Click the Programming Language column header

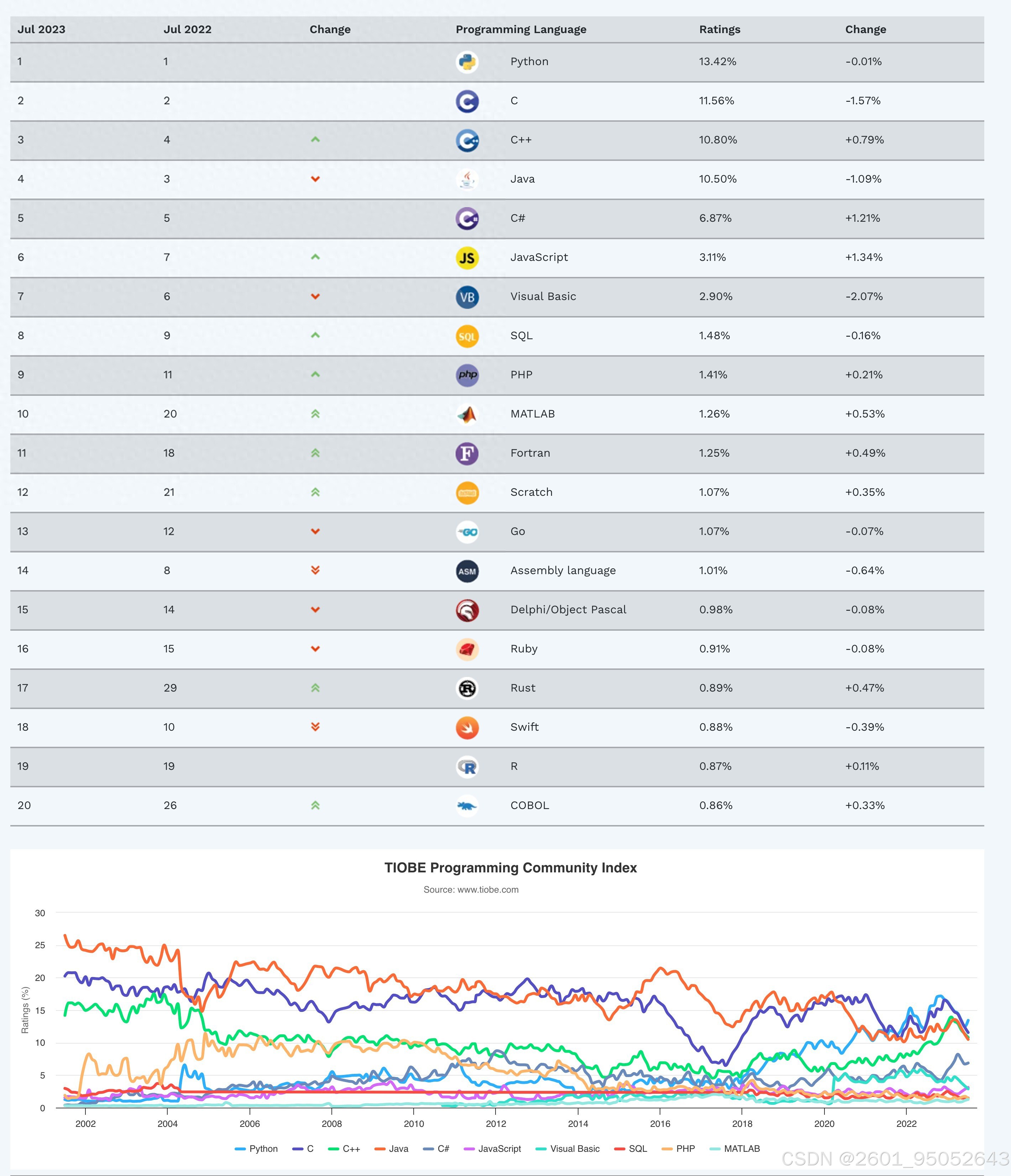pos(520,30)
